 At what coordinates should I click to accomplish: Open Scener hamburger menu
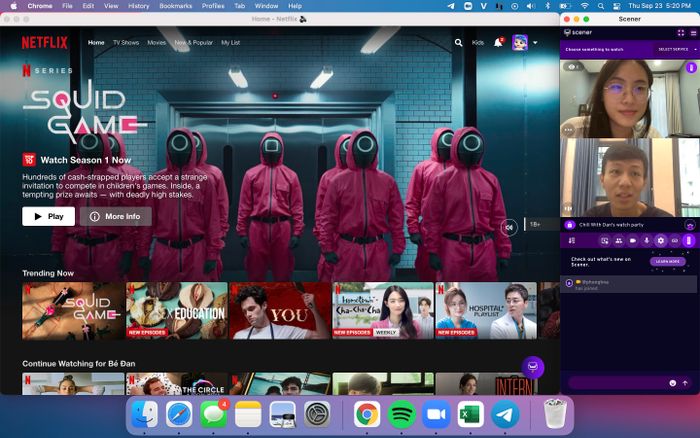(x=693, y=33)
